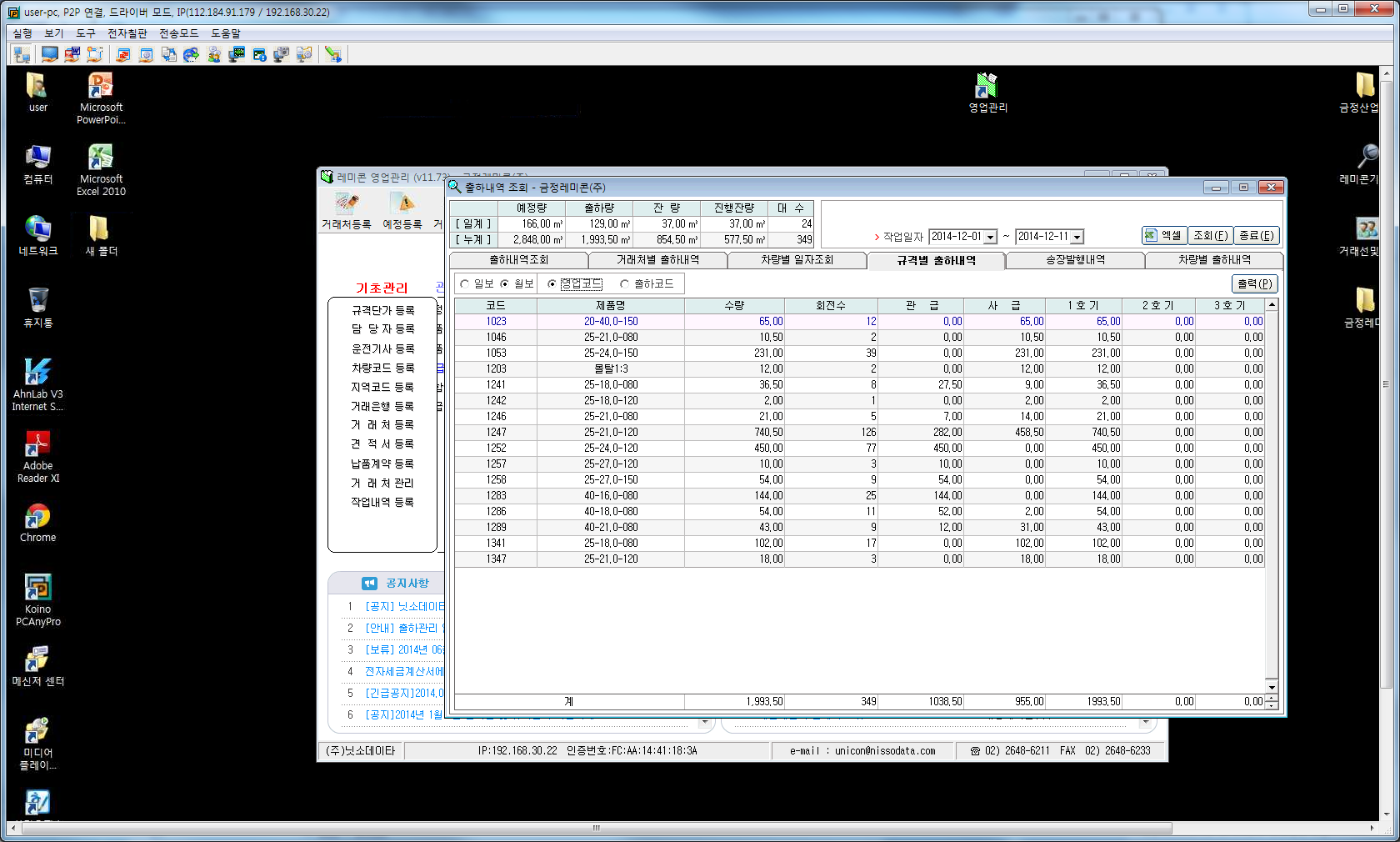Open notice 3 [보류] 2014년 link

pyautogui.click(x=405, y=649)
